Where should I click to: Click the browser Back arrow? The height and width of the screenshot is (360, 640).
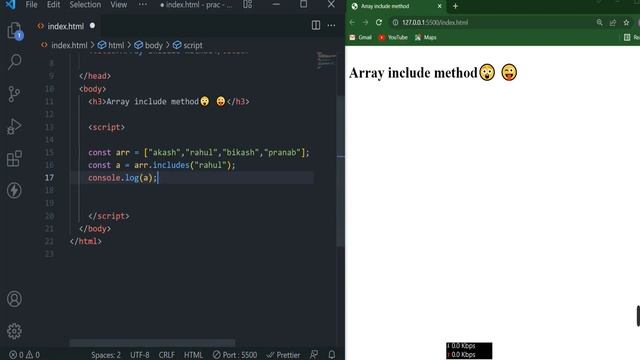click(352, 22)
